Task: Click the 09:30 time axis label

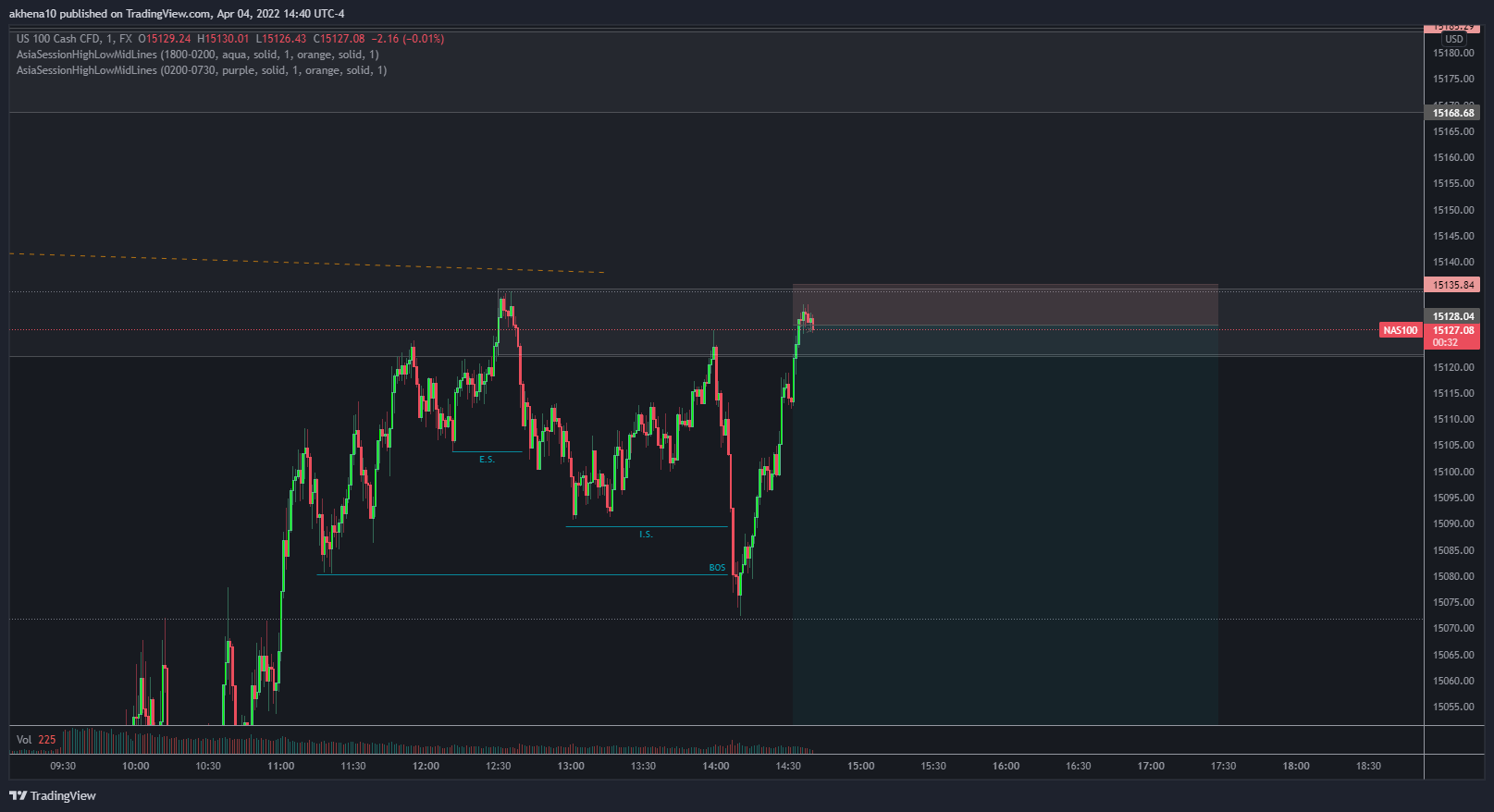Action: (63, 766)
